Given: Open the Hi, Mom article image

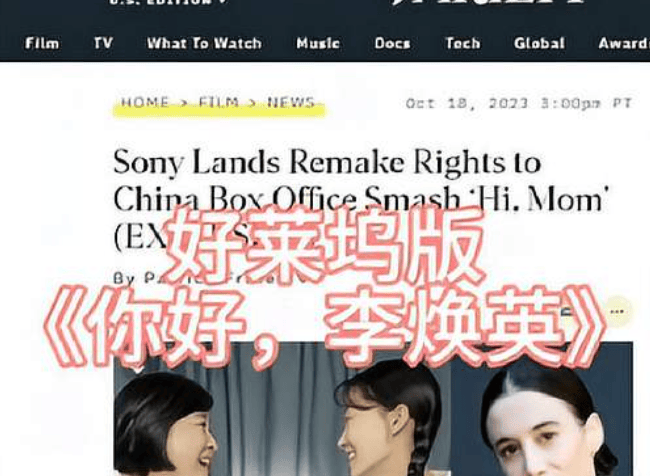Looking at the screenshot, I should [x=373, y=409].
